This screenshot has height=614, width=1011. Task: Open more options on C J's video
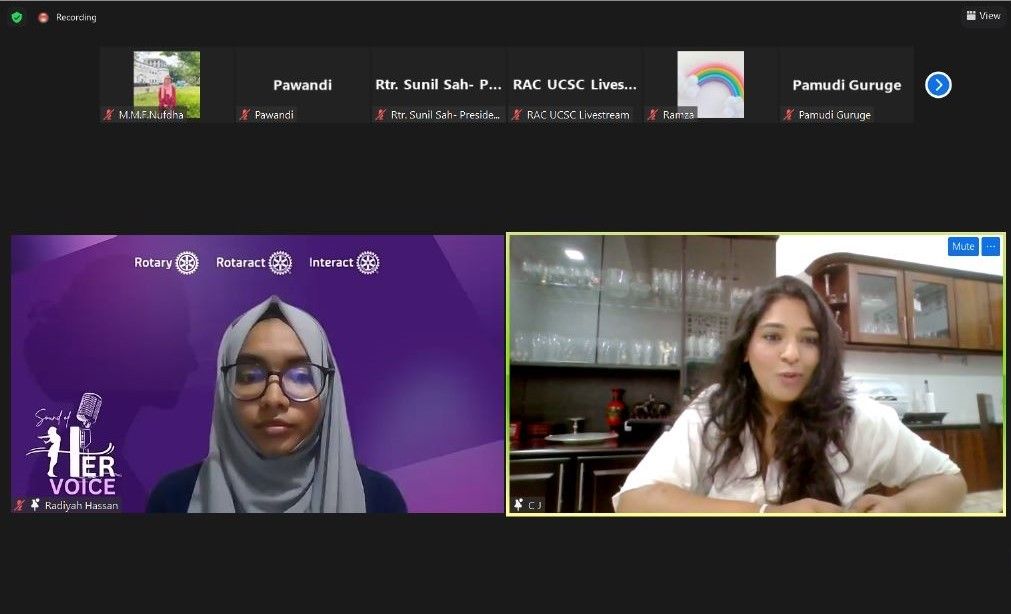click(x=990, y=246)
